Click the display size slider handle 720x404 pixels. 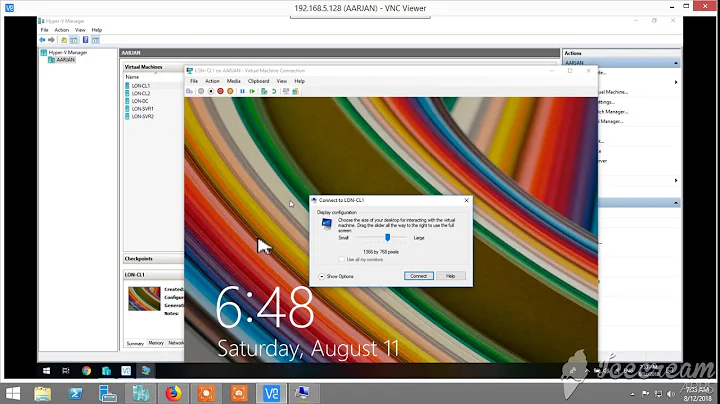click(x=388, y=237)
